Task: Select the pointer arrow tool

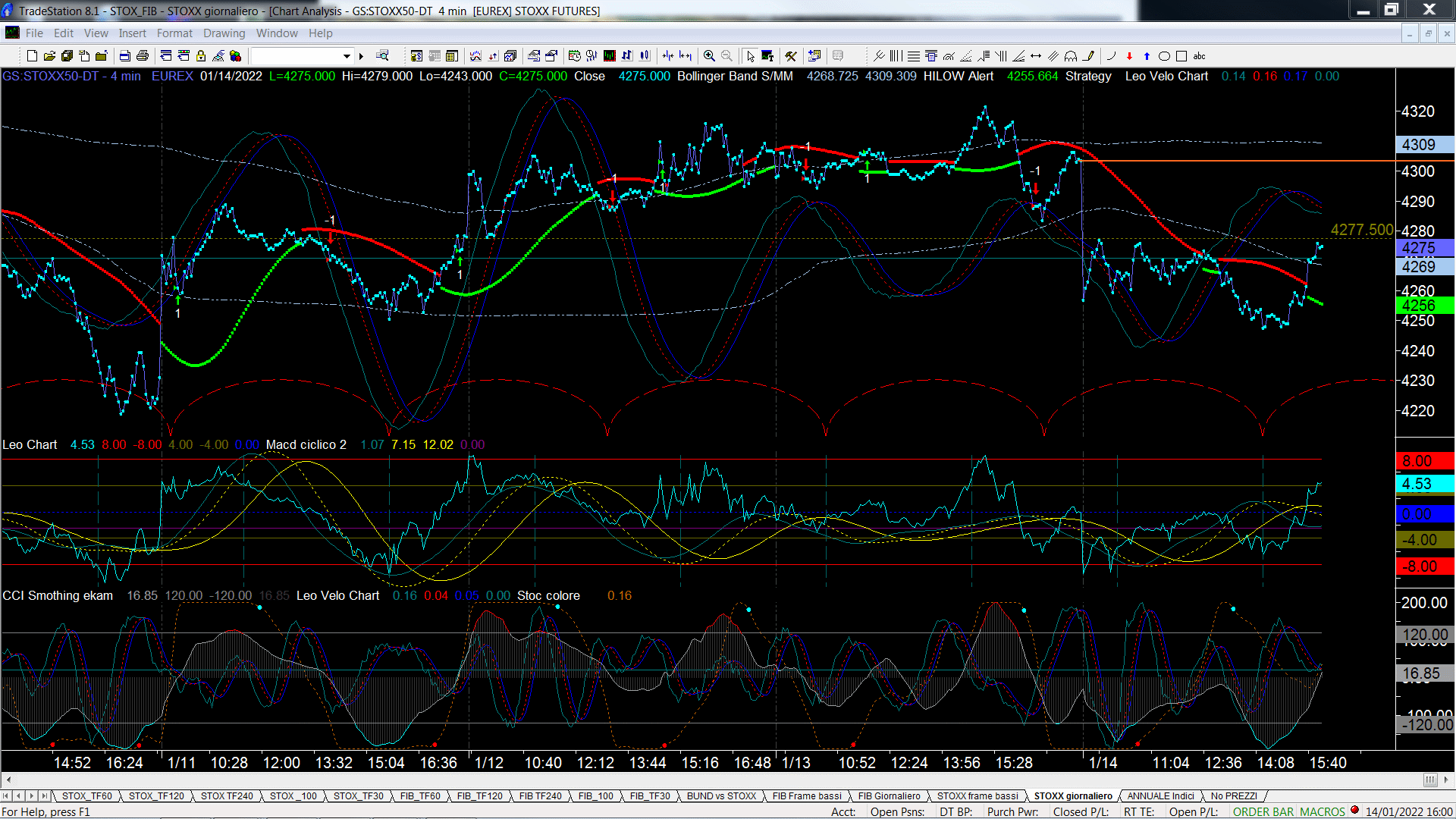Action: (x=751, y=56)
